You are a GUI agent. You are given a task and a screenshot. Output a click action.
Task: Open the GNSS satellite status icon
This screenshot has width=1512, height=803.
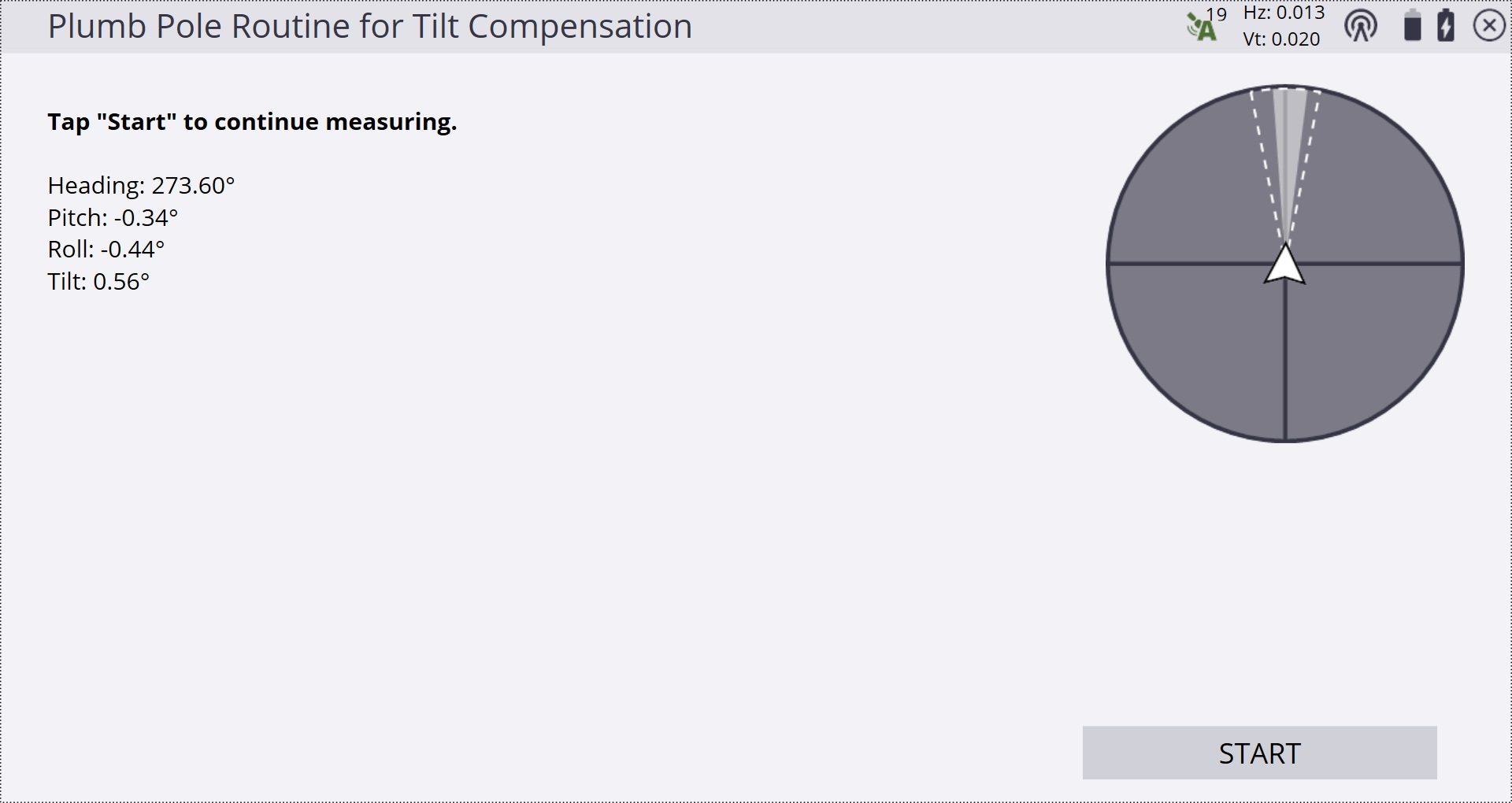(x=1201, y=28)
